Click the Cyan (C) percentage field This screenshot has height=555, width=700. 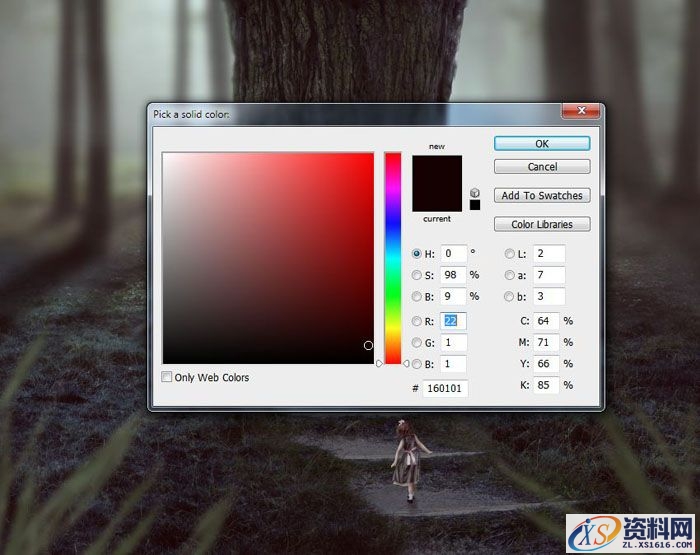[546, 321]
